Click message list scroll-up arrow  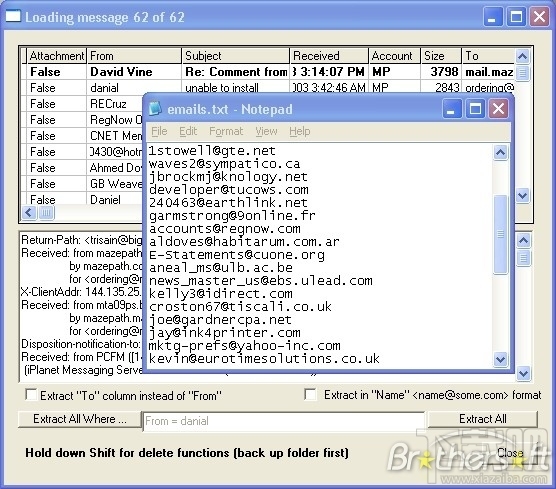coord(523,56)
